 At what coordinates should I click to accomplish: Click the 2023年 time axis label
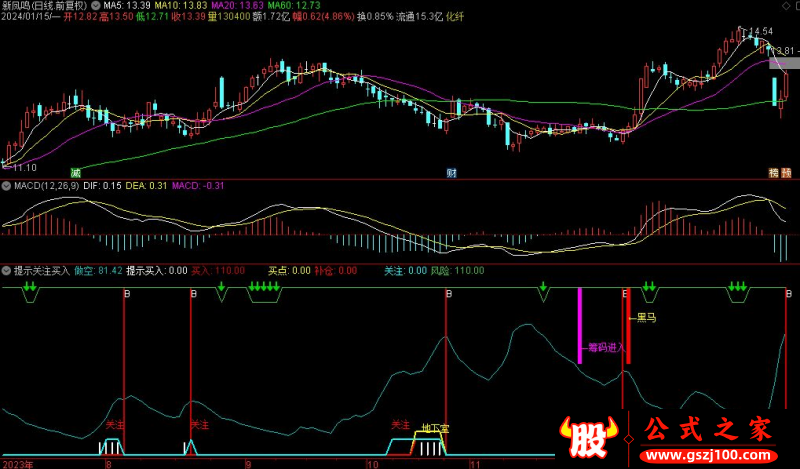pos(18,465)
